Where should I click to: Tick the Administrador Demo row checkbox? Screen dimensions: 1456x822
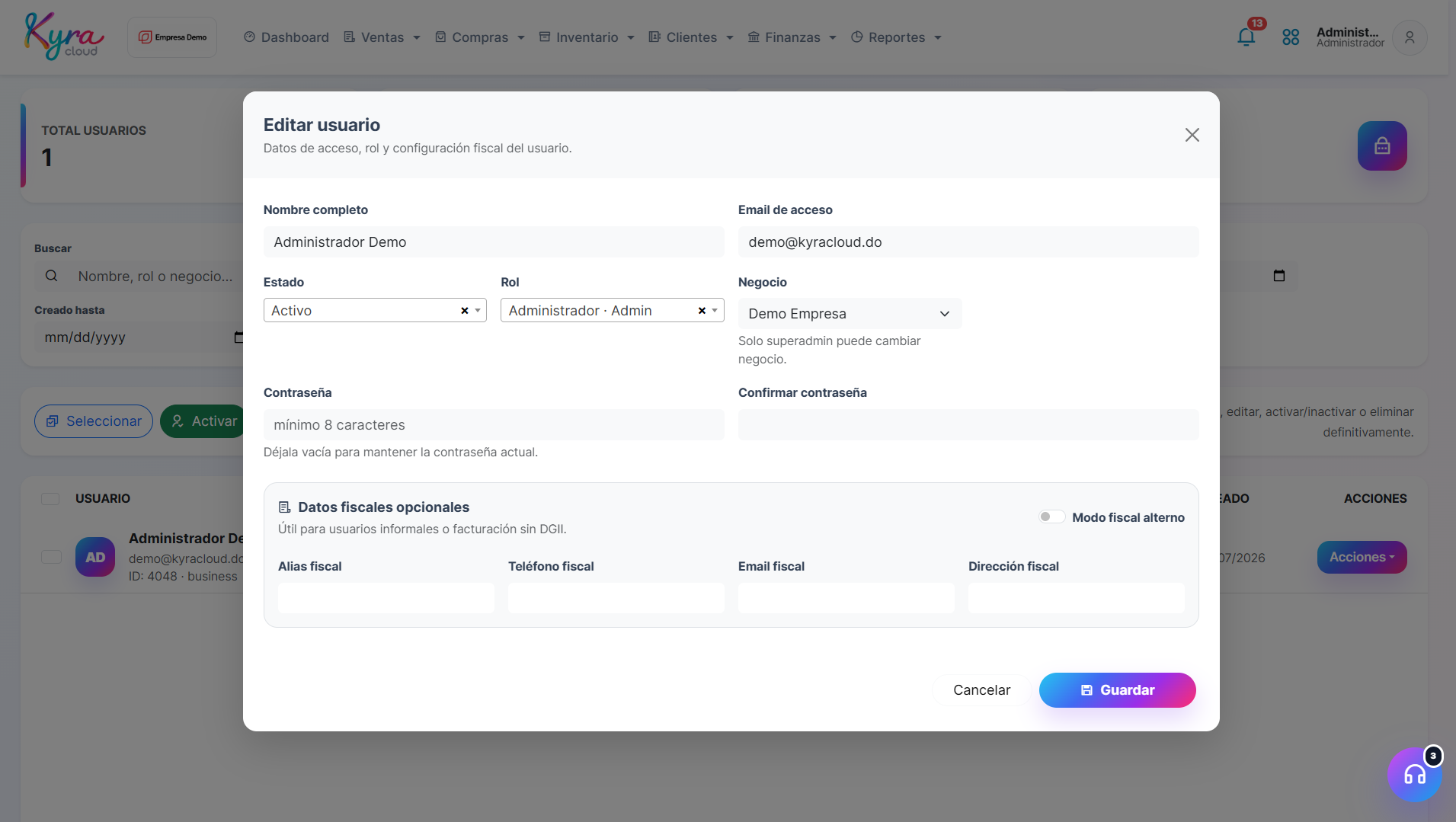point(51,557)
